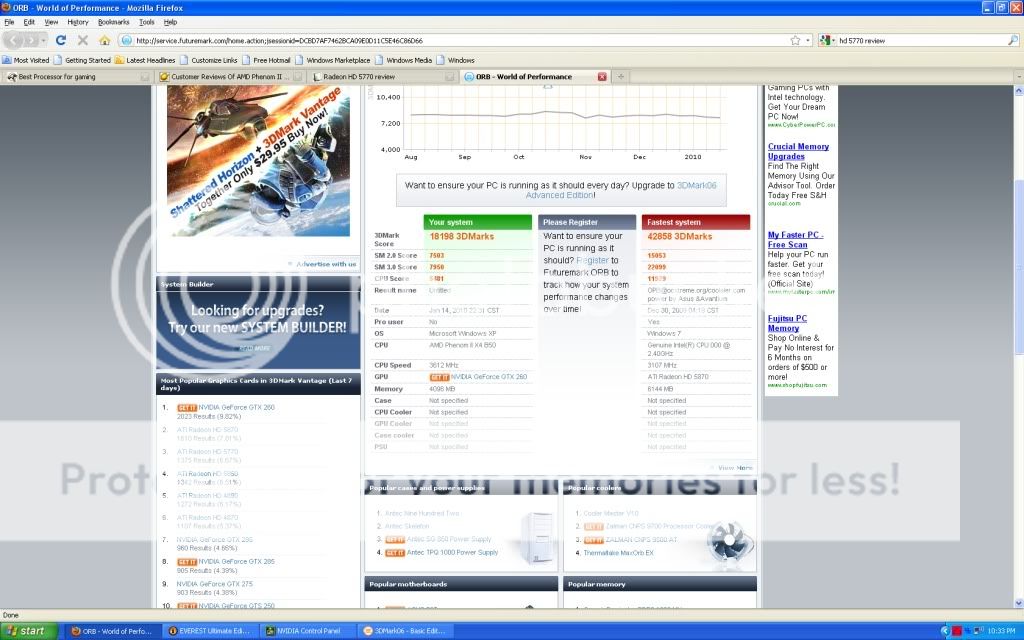Open the Tools menu
The height and width of the screenshot is (640, 1024).
147,22
